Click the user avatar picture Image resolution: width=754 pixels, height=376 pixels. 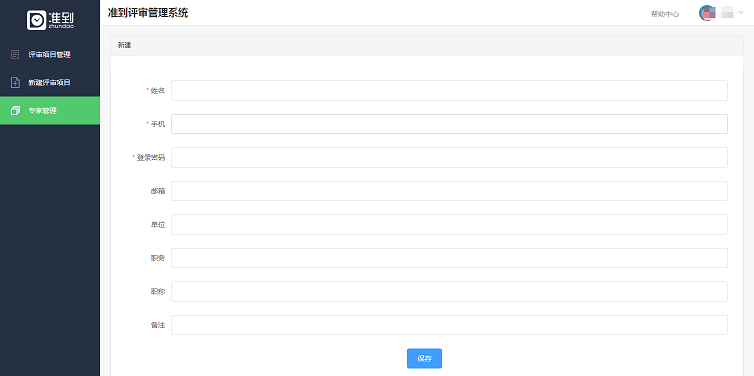pyautogui.click(x=707, y=13)
